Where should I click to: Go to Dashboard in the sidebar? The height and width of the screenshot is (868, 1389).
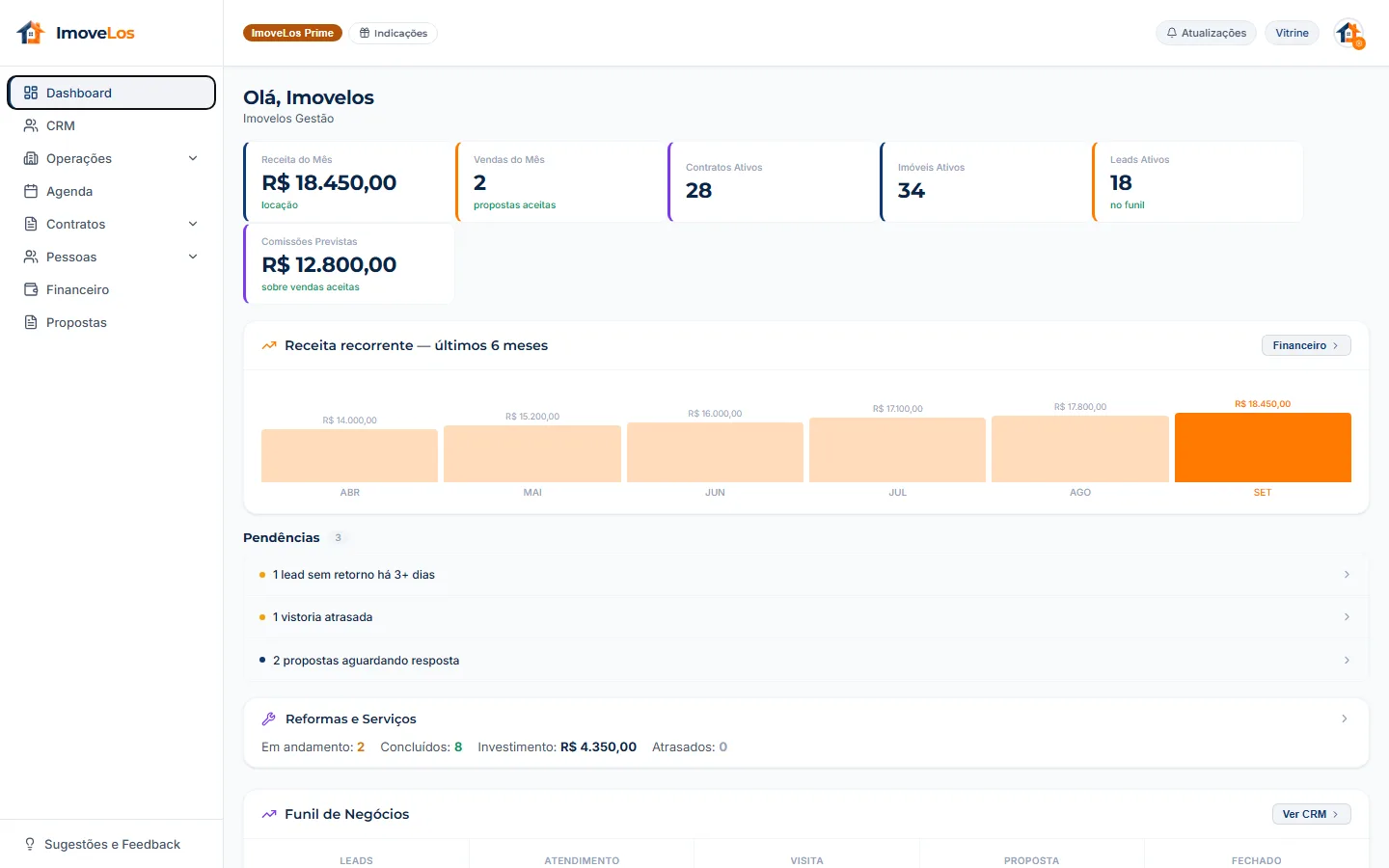coord(111,93)
